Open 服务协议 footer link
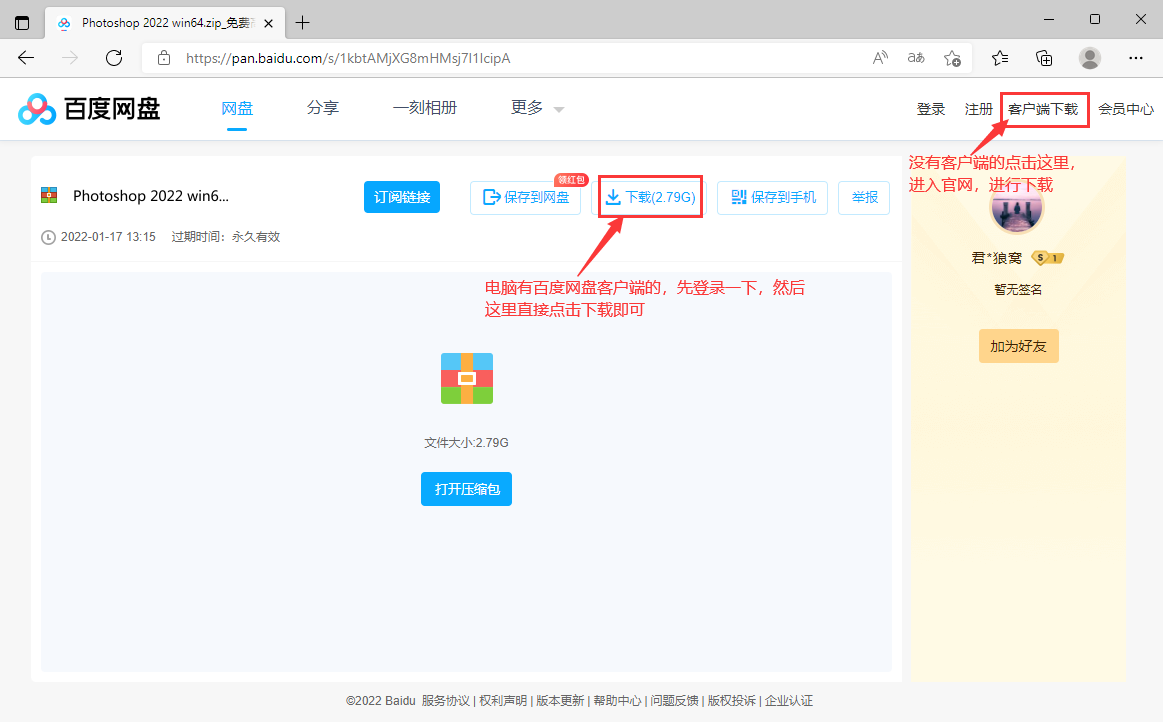 coord(446,700)
